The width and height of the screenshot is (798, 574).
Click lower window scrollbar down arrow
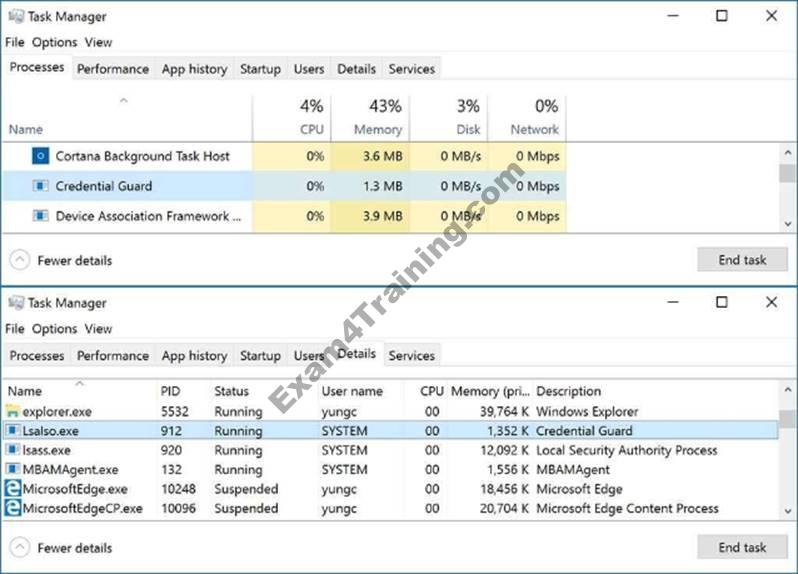[x=788, y=511]
